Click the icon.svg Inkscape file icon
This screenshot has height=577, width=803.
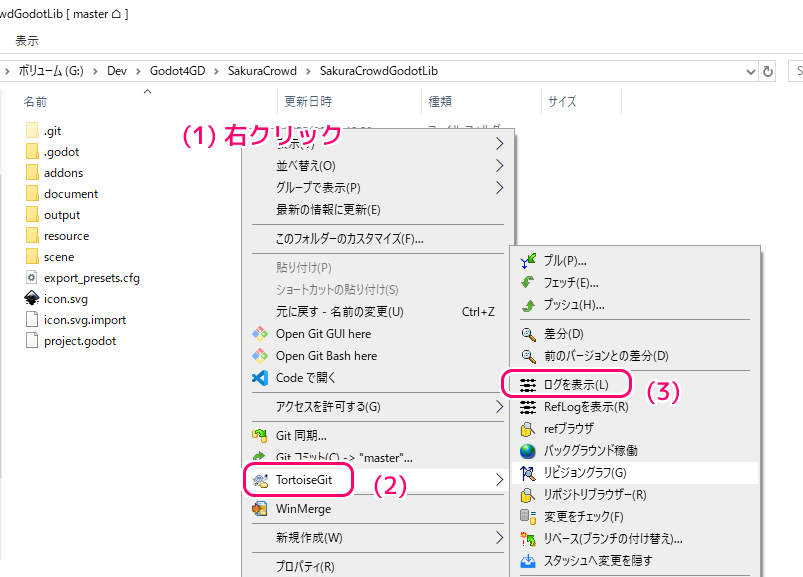32,298
